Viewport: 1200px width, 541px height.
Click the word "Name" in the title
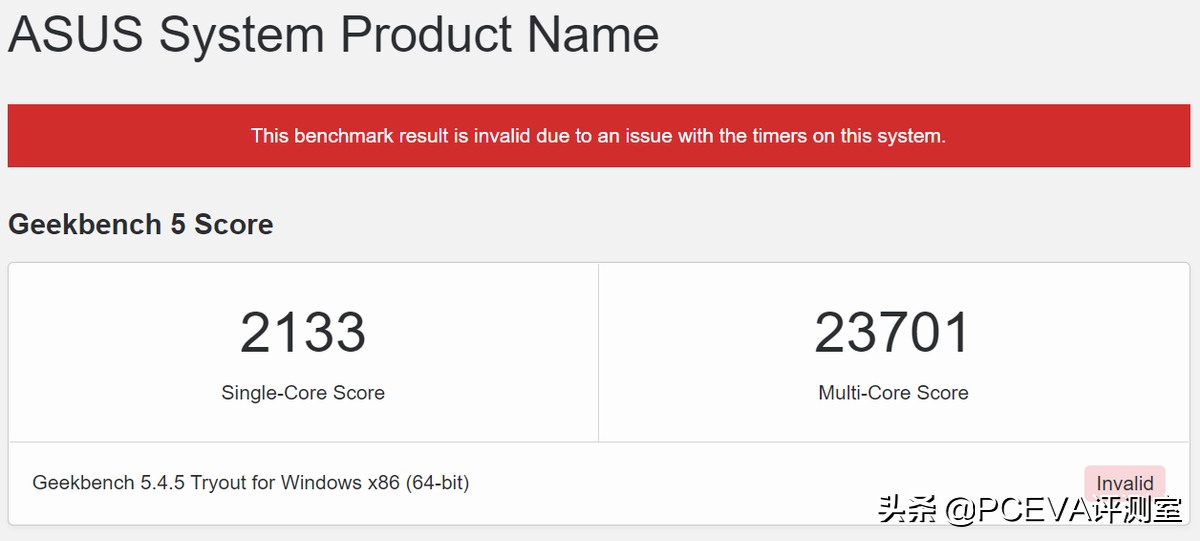pyautogui.click(x=593, y=34)
